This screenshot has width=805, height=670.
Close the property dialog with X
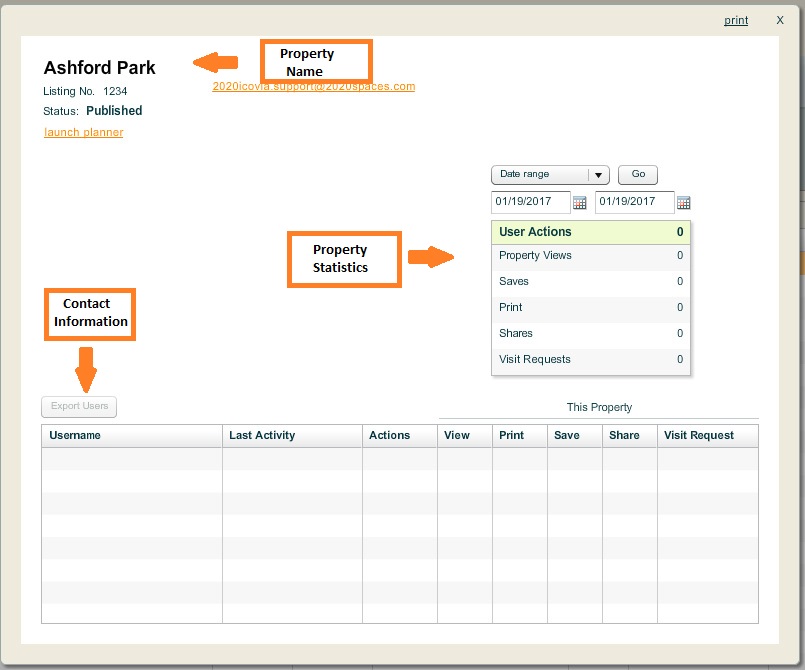(x=780, y=20)
